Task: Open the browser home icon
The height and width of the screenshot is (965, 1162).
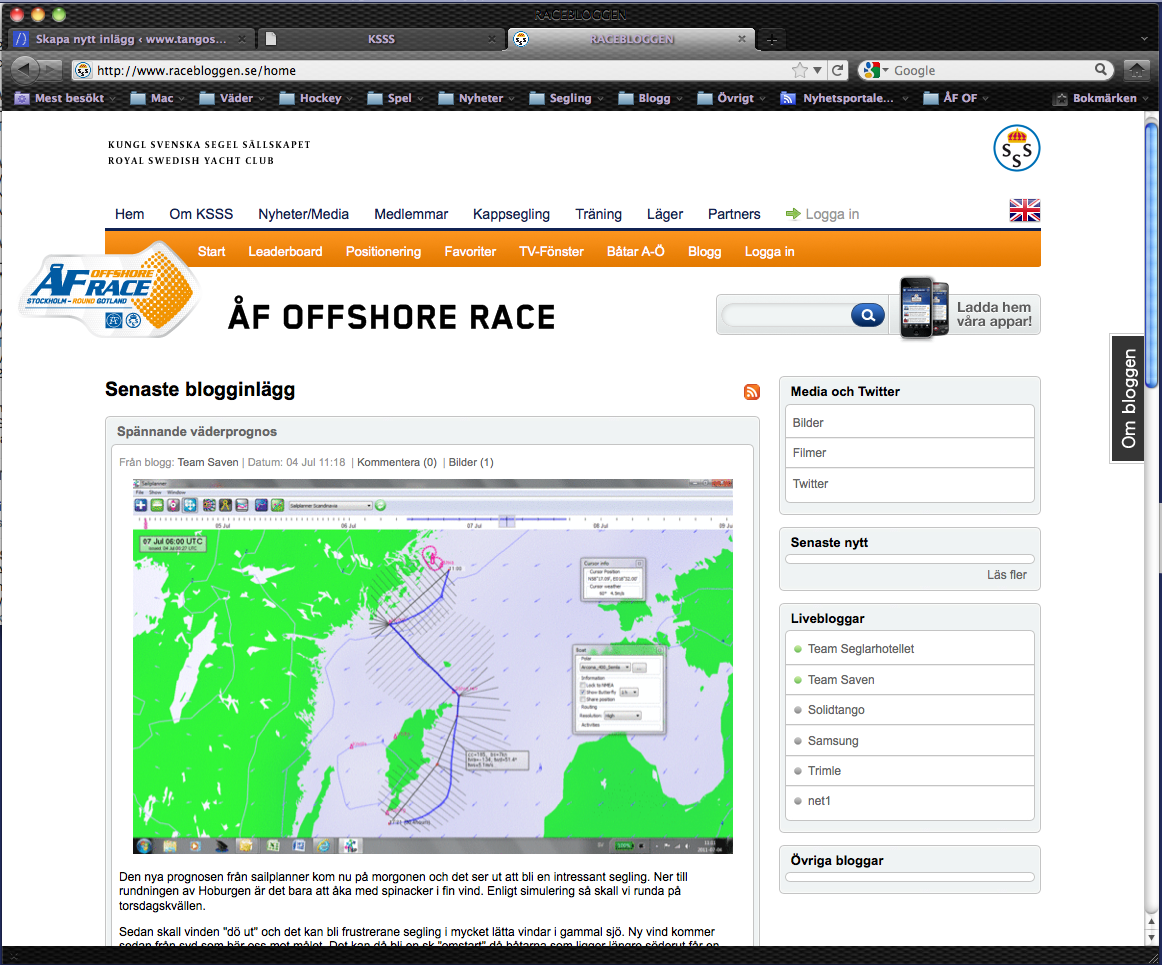Action: (1136, 70)
